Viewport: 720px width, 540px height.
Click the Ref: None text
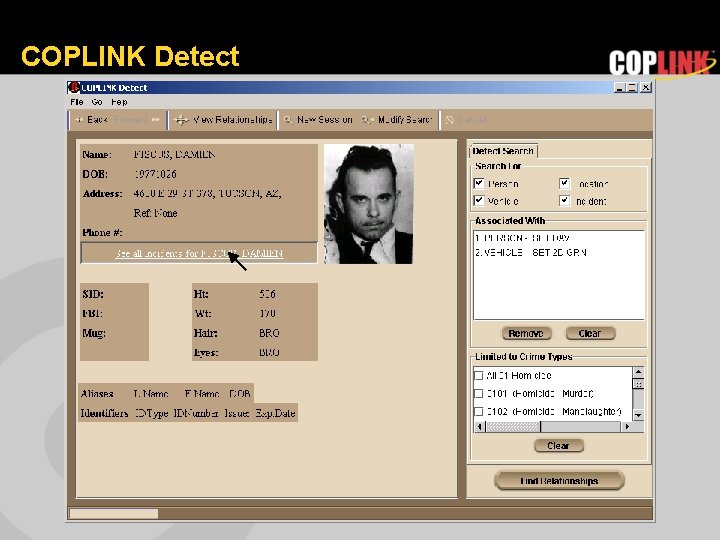(155, 213)
